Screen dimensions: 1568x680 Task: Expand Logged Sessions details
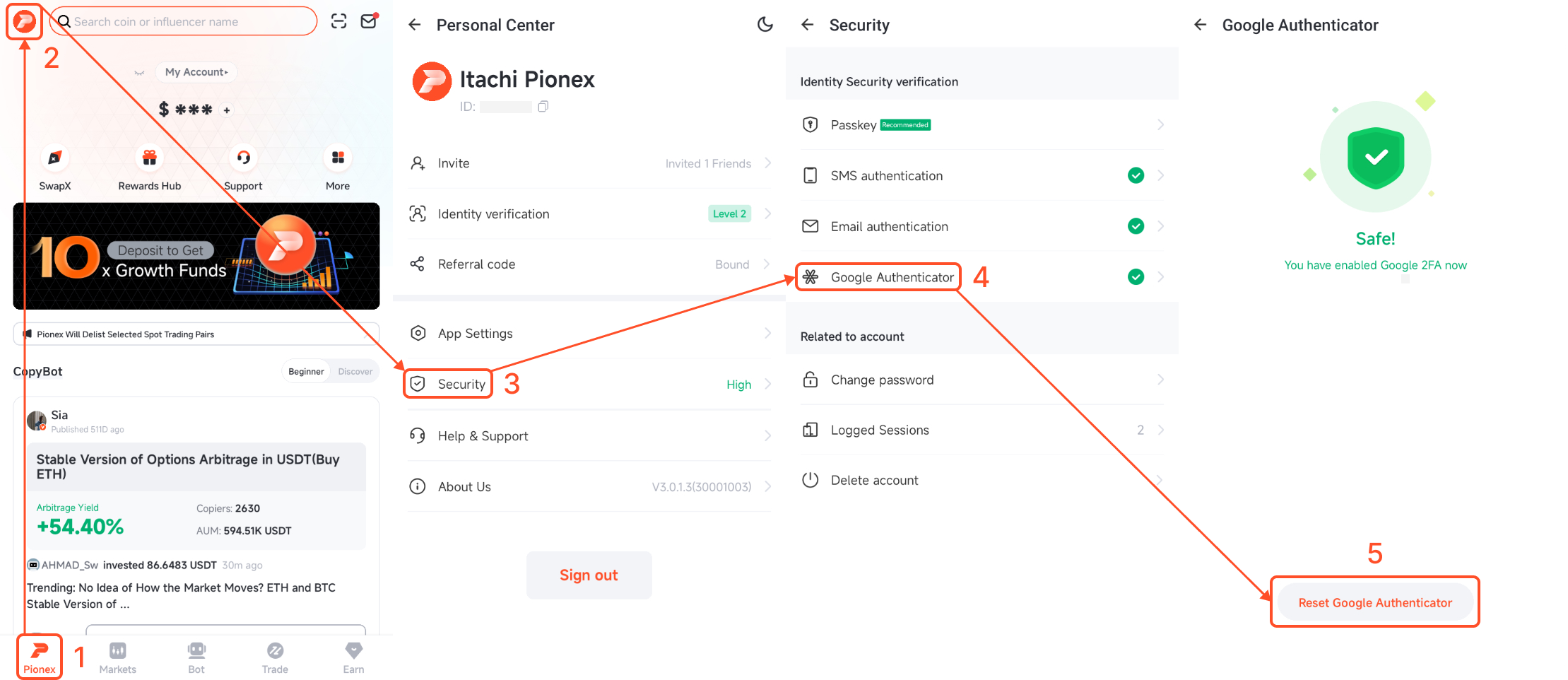(1160, 430)
